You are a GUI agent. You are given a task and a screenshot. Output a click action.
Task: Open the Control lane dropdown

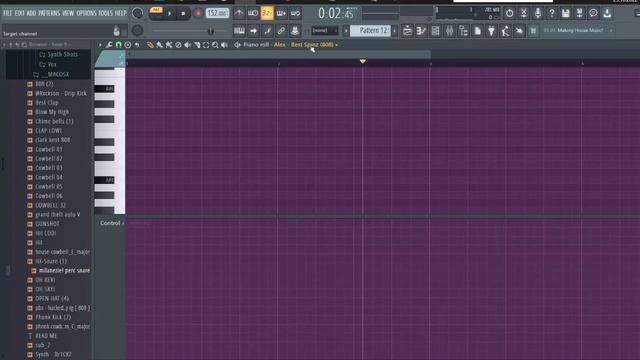[x=112, y=223]
